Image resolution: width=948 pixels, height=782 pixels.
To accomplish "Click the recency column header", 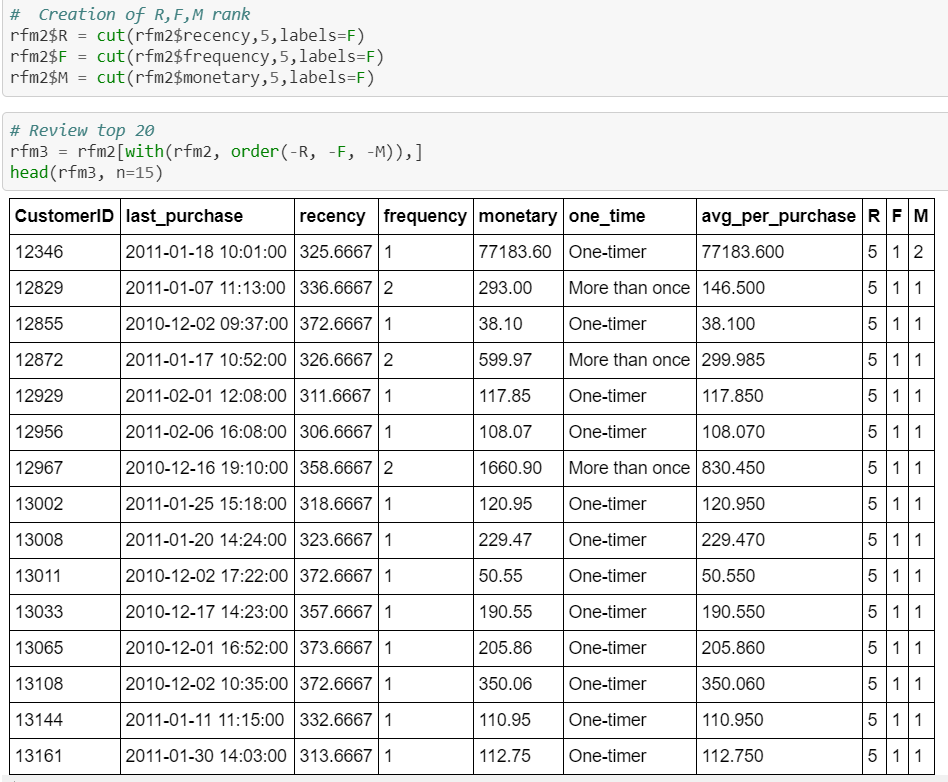I will (x=333, y=216).
